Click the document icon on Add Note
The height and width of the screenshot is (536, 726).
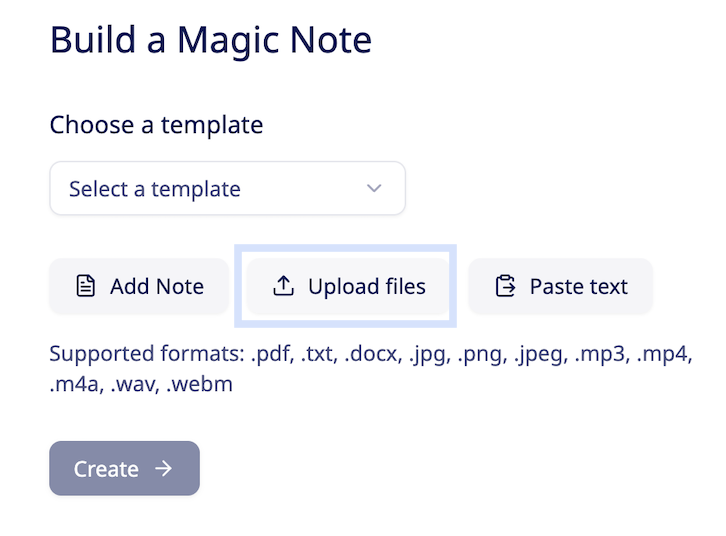(x=86, y=287)
